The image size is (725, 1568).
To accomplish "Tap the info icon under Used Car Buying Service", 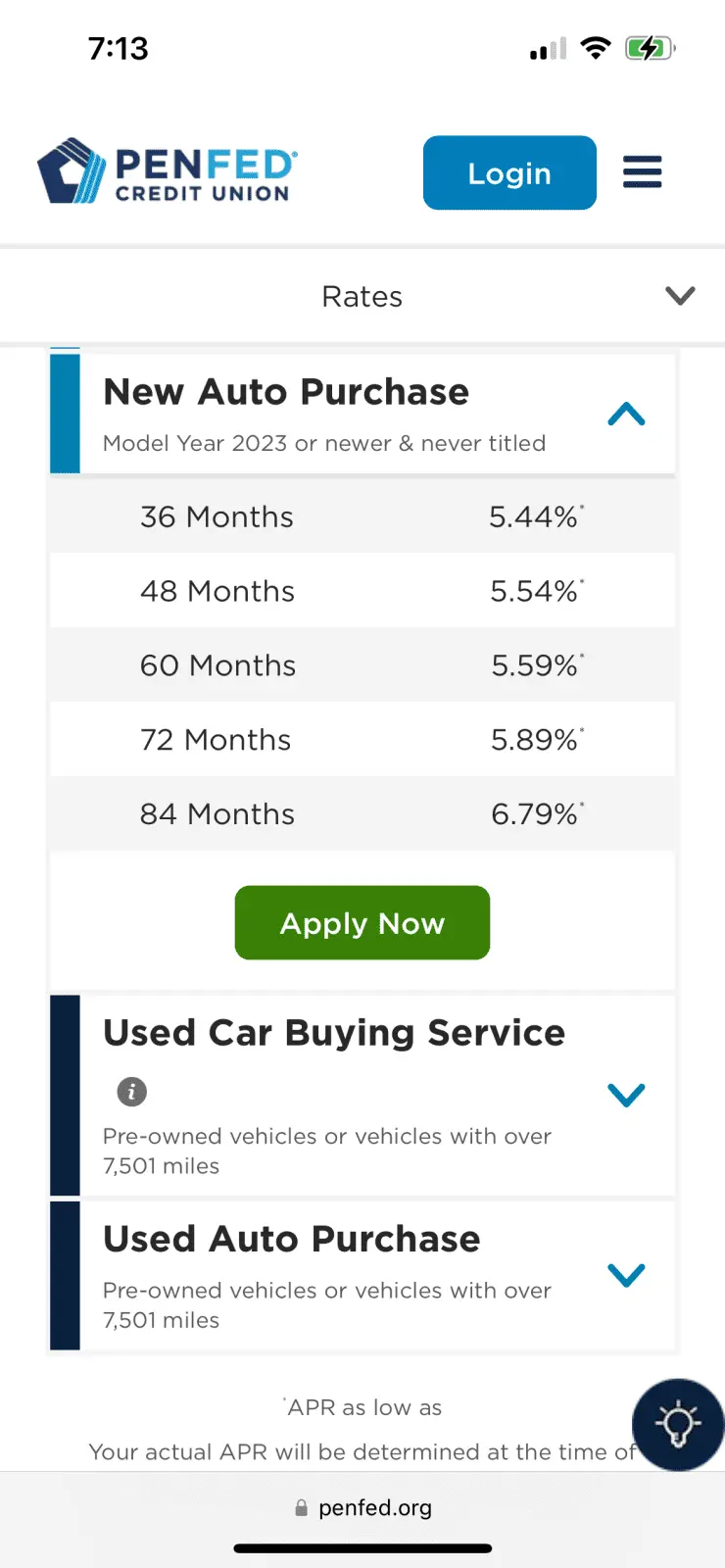I will pyautogui.click(x=132, y=1091).
